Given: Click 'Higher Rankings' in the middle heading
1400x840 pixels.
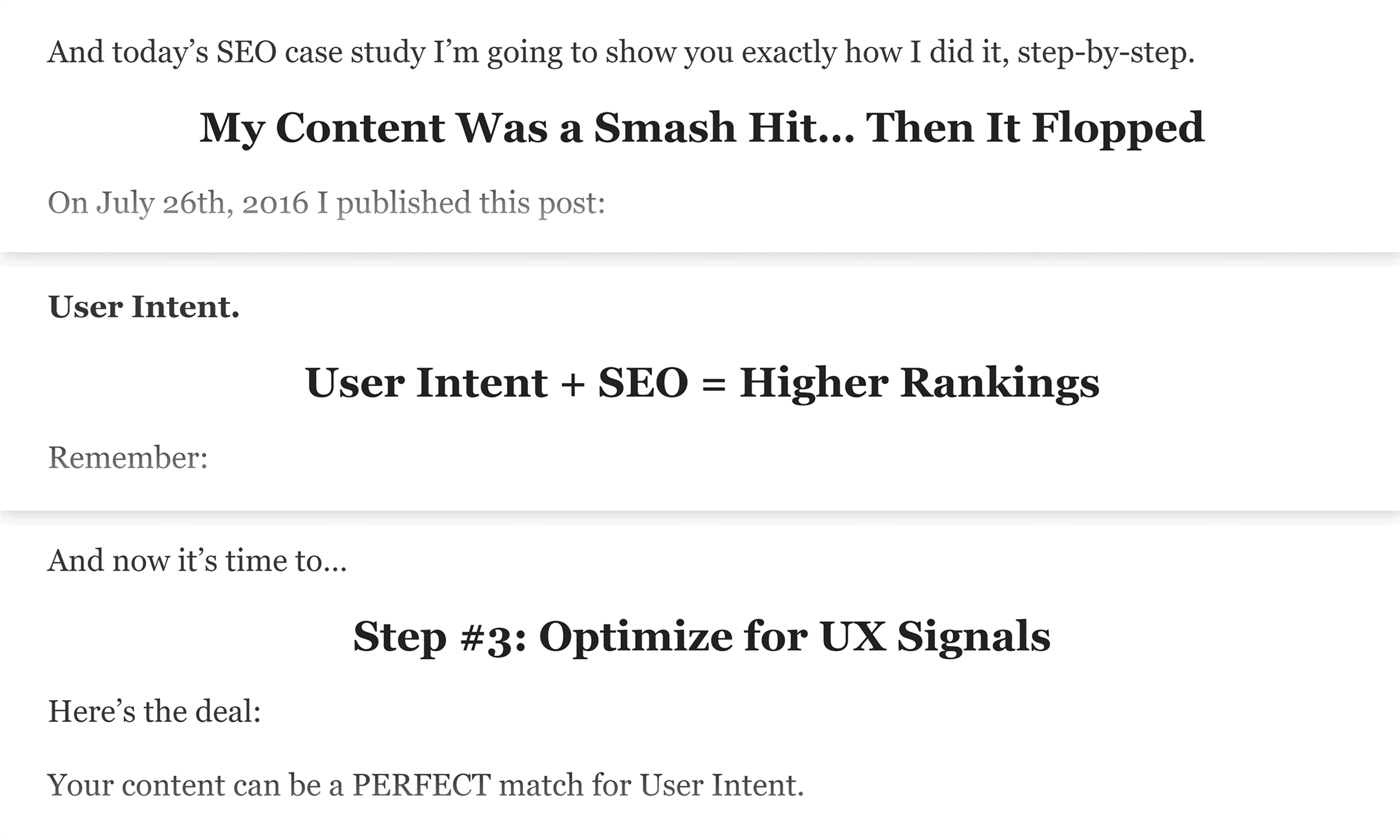Looking at the screenshot, I should pyautogui.click(x=920, y=384).
